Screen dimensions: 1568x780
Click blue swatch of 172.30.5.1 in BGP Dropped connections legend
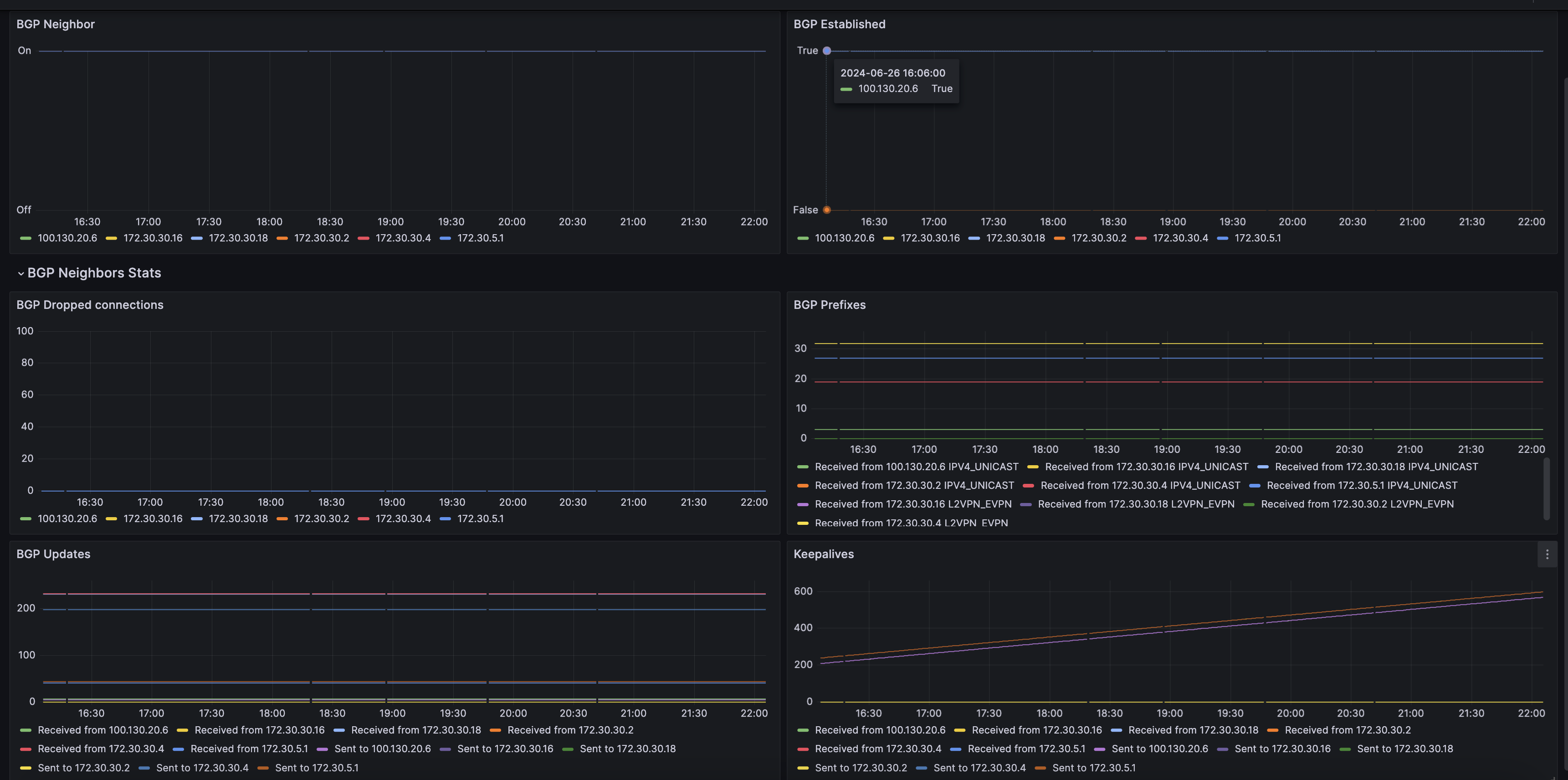click(445, 519)
